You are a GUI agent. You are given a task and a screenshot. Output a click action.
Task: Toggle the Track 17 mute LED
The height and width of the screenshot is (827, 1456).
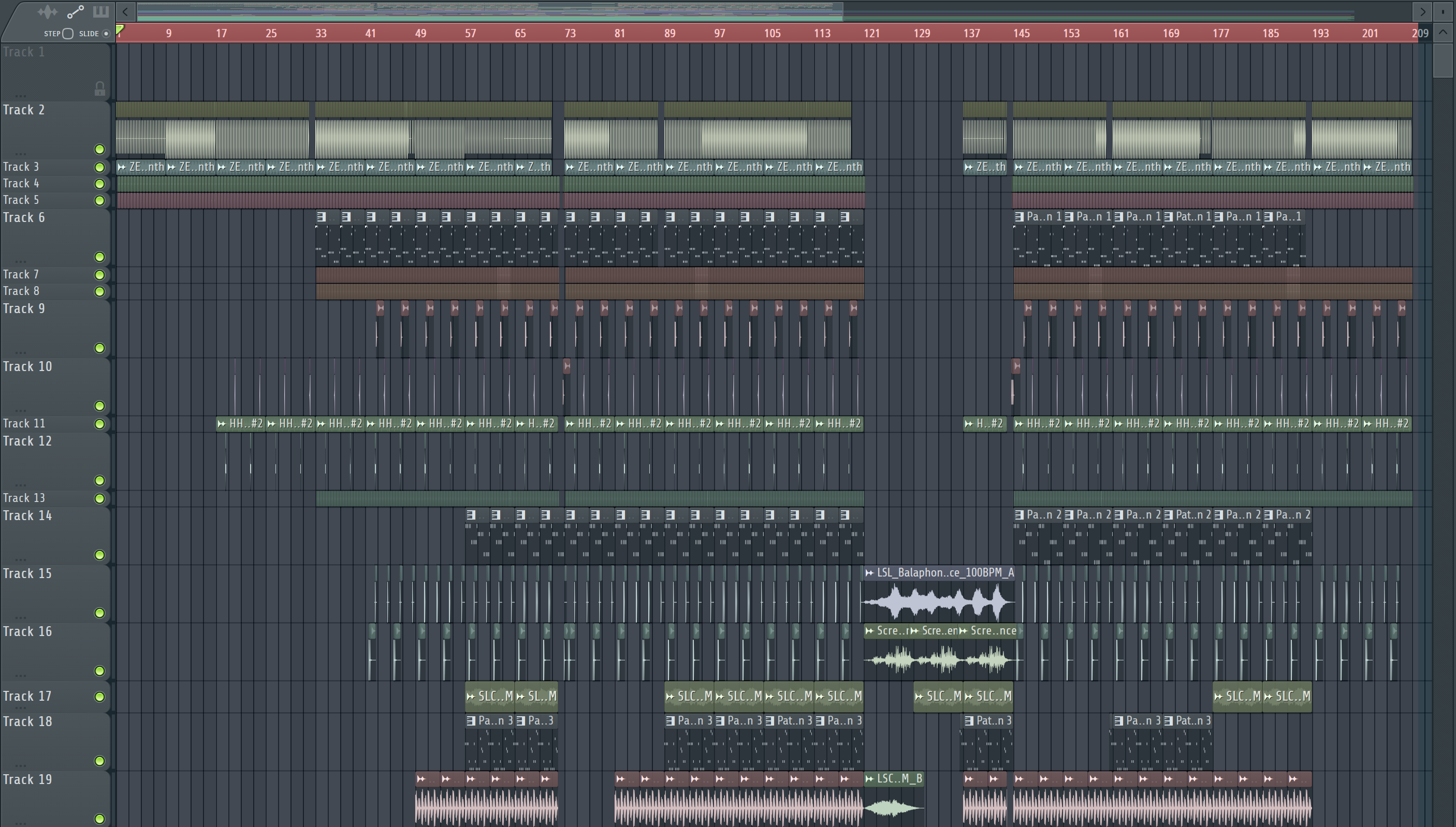pyautogui.click(x=99, y=697)
